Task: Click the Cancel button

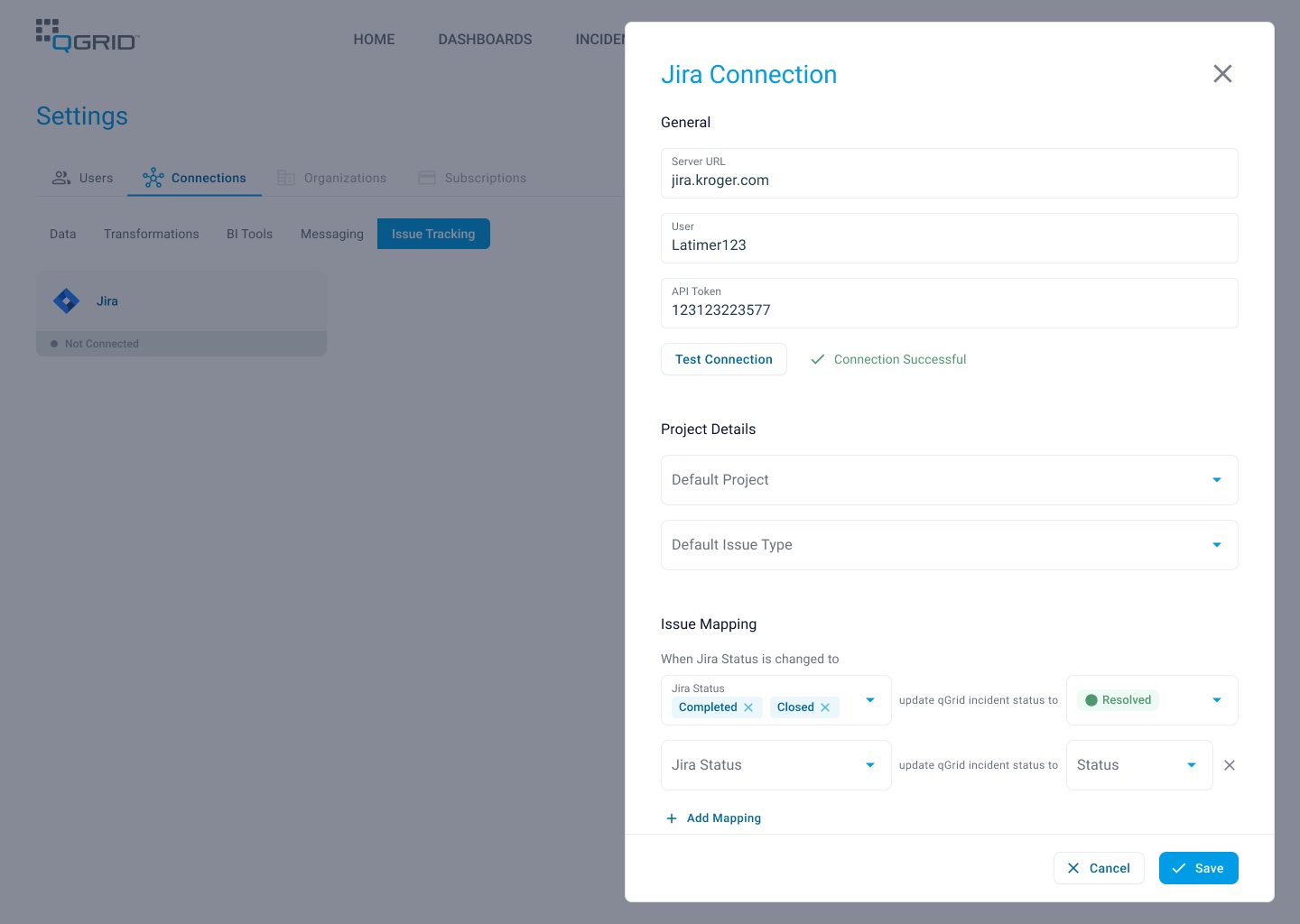Action: [1099, 868]
